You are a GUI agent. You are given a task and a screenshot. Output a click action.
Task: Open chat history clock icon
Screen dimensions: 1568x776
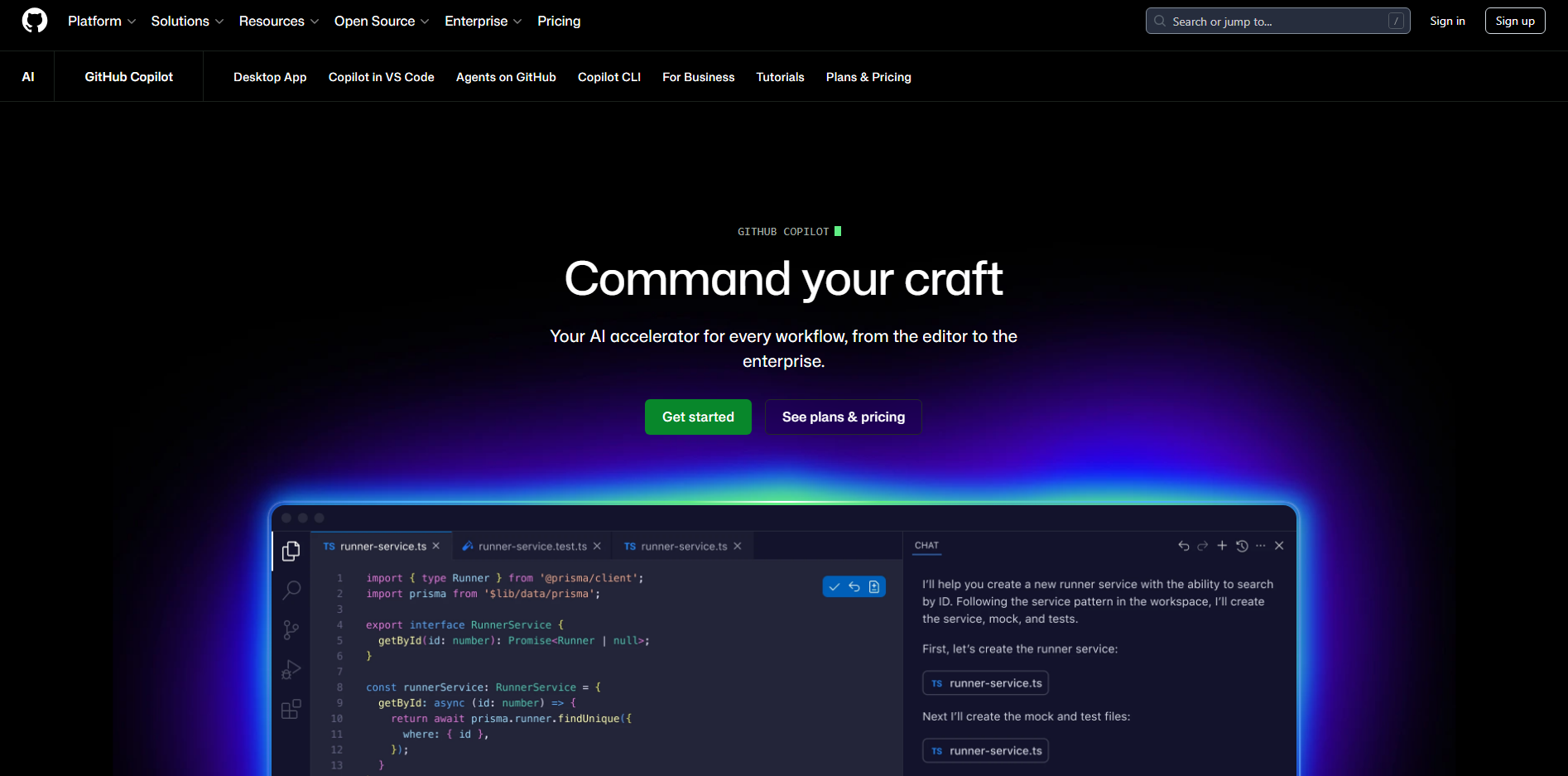coord(1242,546)
